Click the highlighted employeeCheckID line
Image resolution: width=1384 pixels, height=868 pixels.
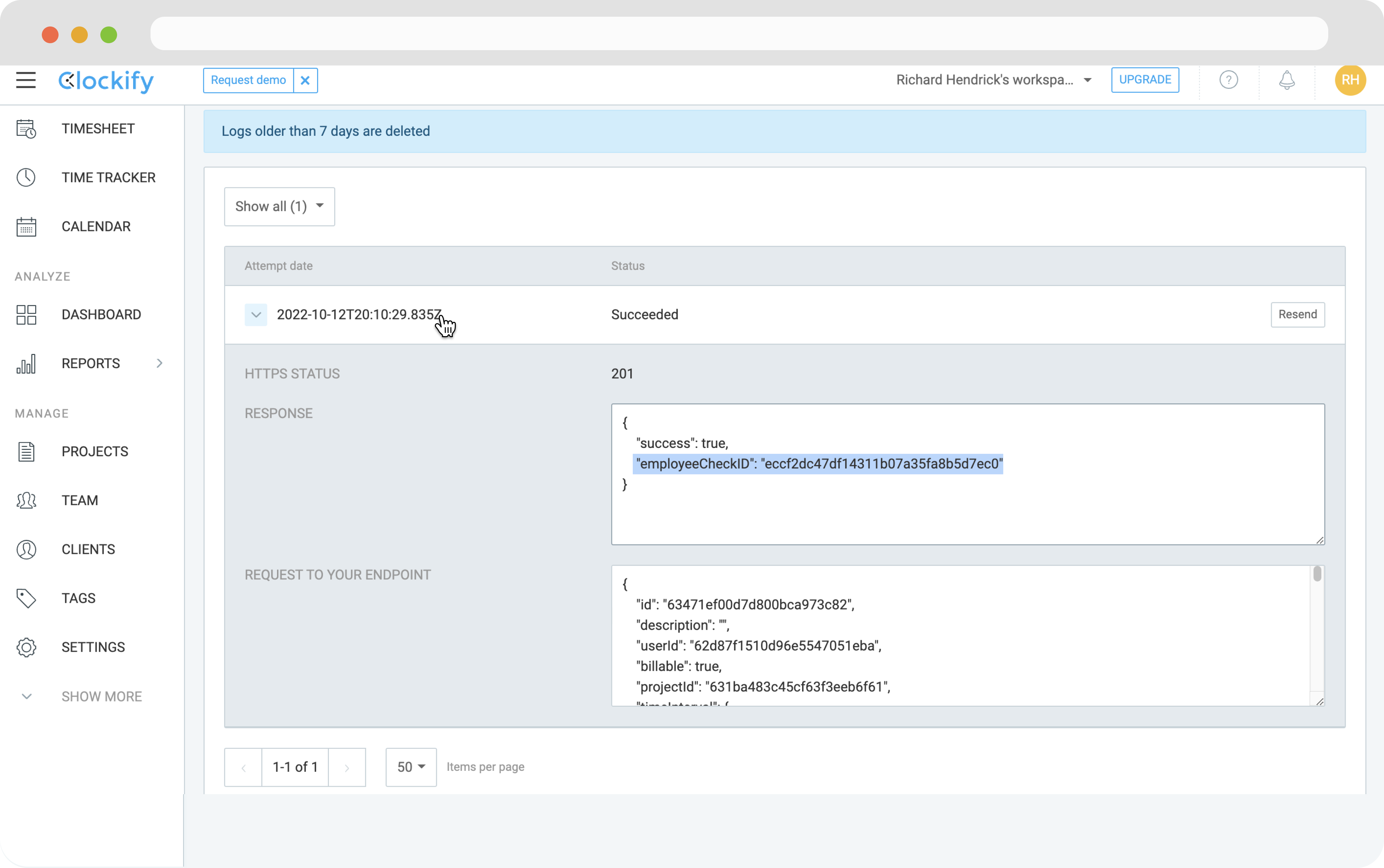pos(818,464)
